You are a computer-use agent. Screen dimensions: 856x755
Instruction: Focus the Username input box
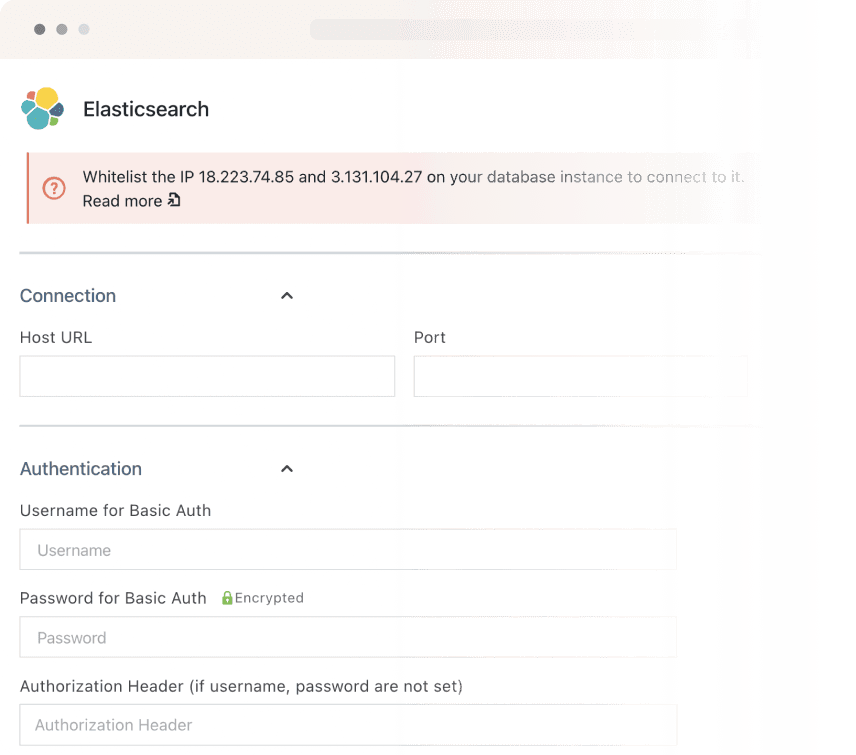(348, 549)
